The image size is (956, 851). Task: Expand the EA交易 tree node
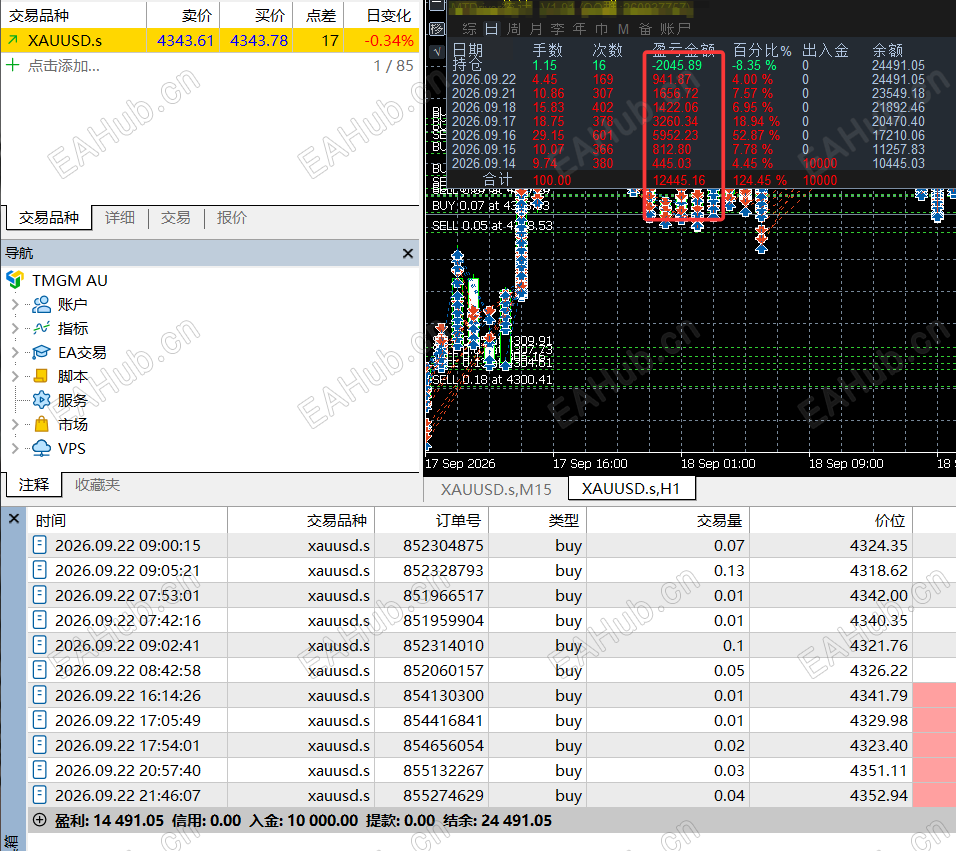click(15, 352)
